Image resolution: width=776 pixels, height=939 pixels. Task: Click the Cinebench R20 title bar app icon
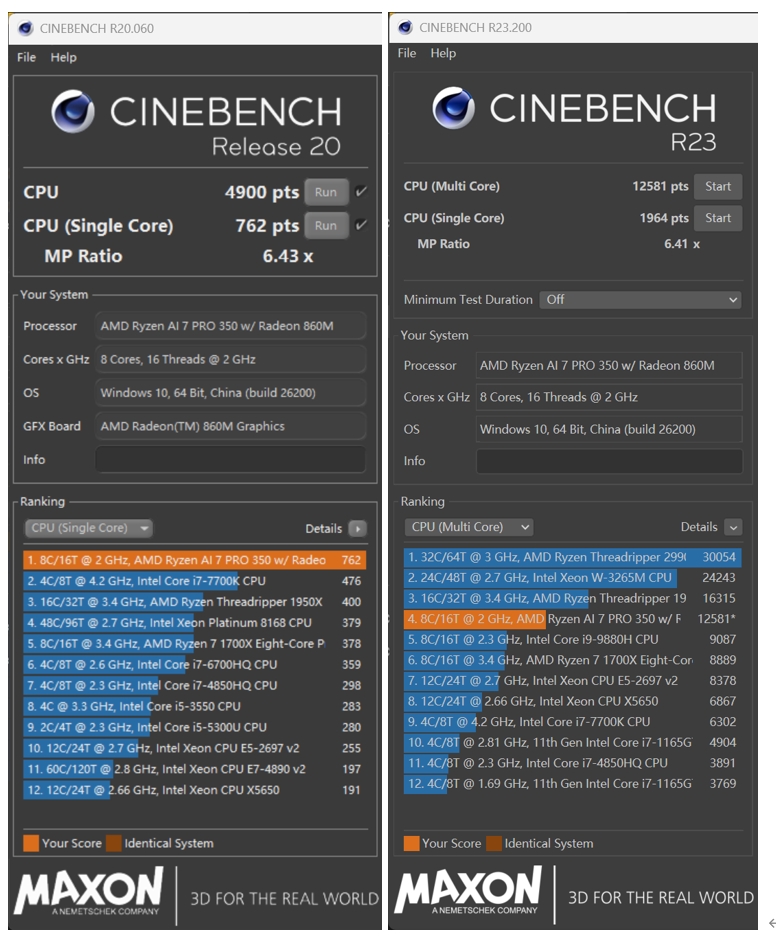click(26, 28)
